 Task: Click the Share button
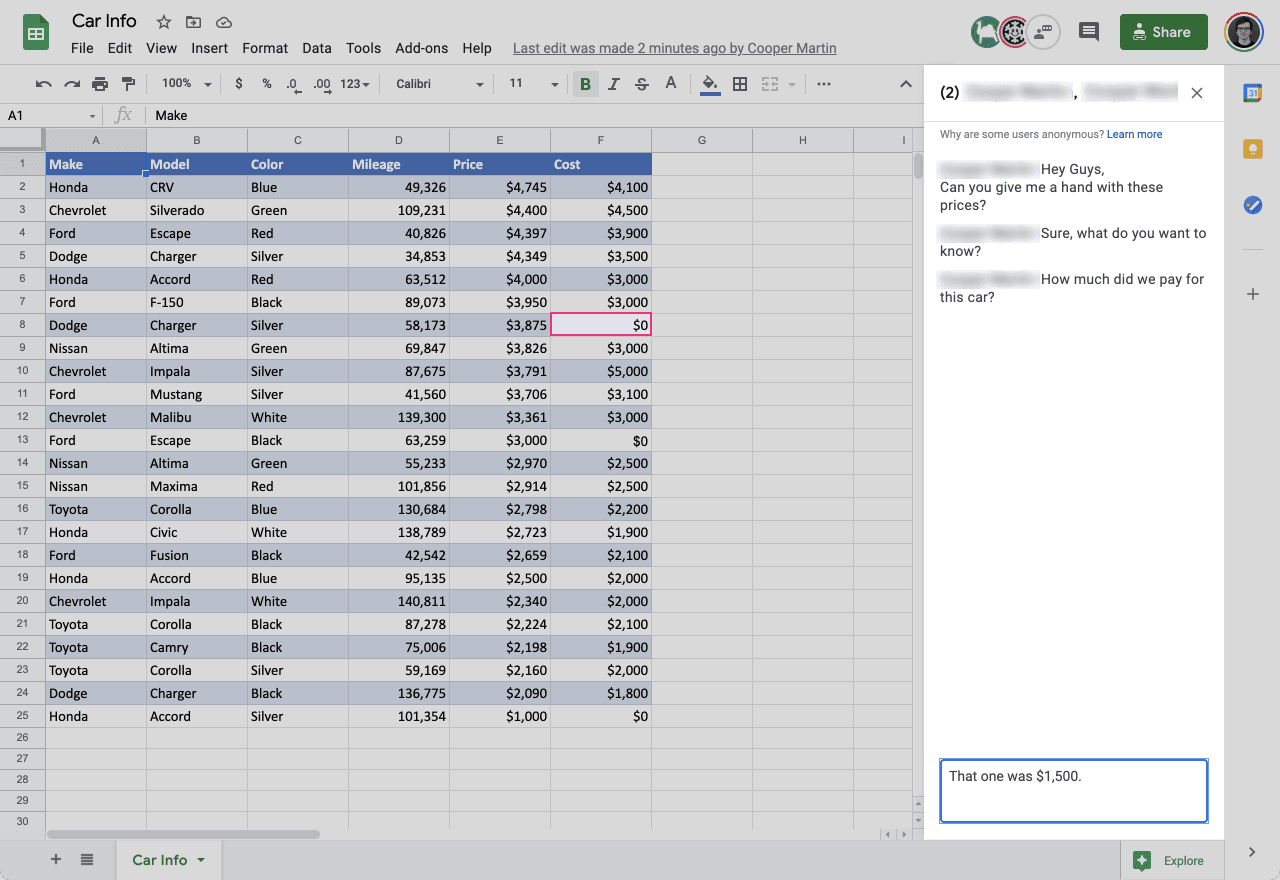coord(1163,31)
